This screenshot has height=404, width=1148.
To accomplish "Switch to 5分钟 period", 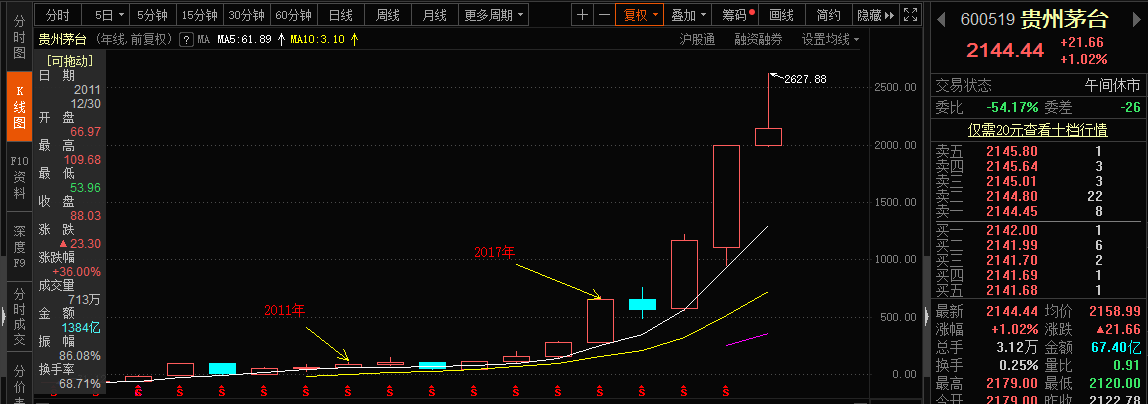I will pos(152,15).
